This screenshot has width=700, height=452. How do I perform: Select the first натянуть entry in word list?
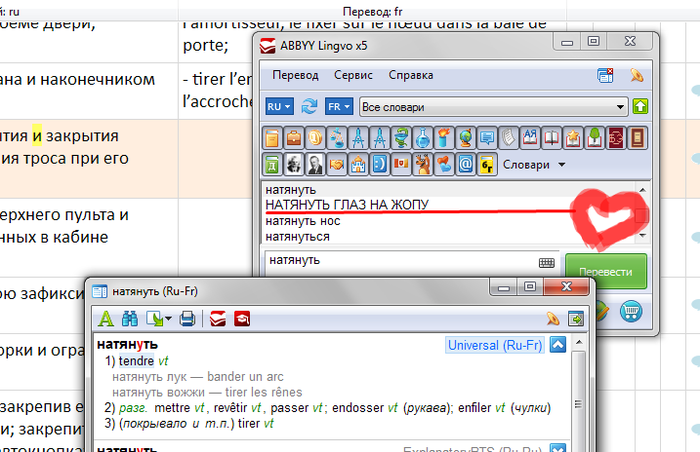[291, 190]
